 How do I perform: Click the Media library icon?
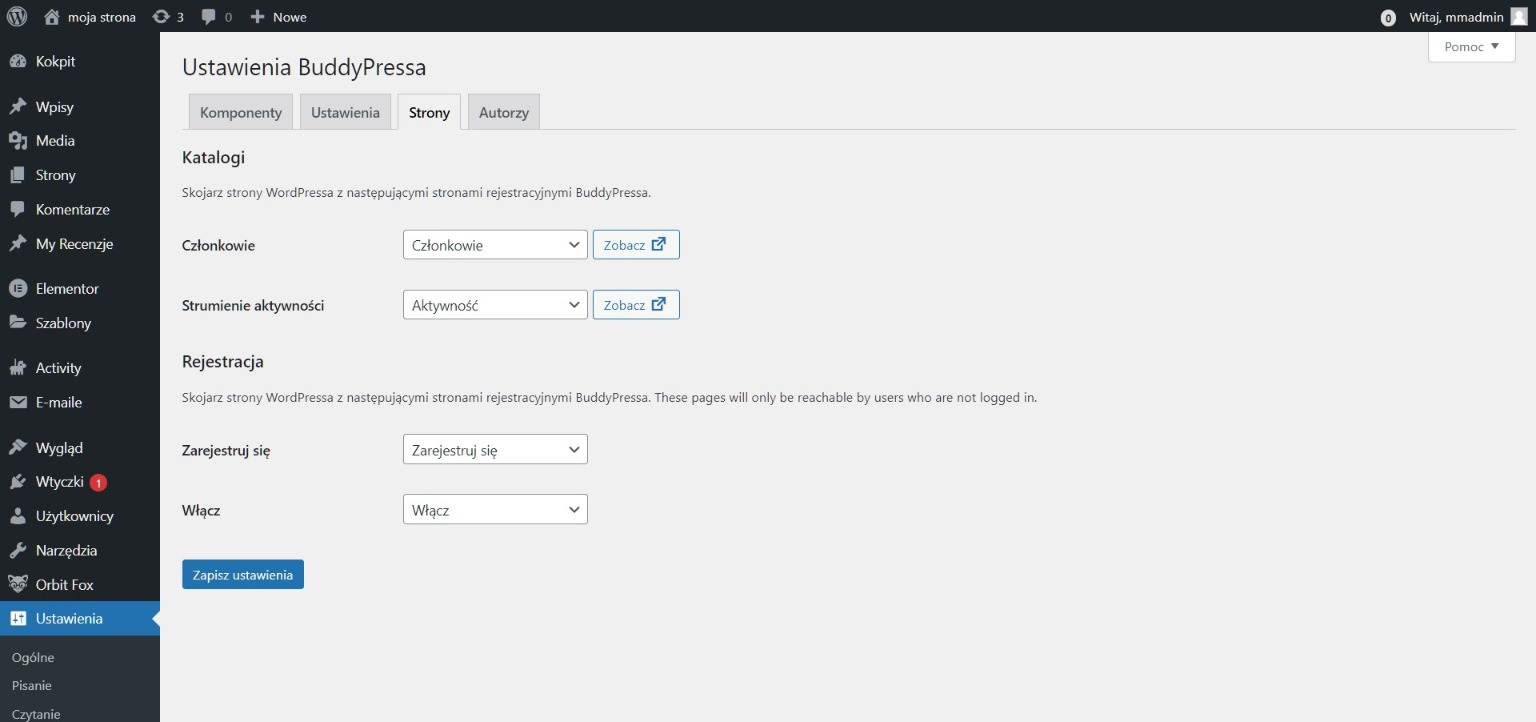(x=17, y=141)
